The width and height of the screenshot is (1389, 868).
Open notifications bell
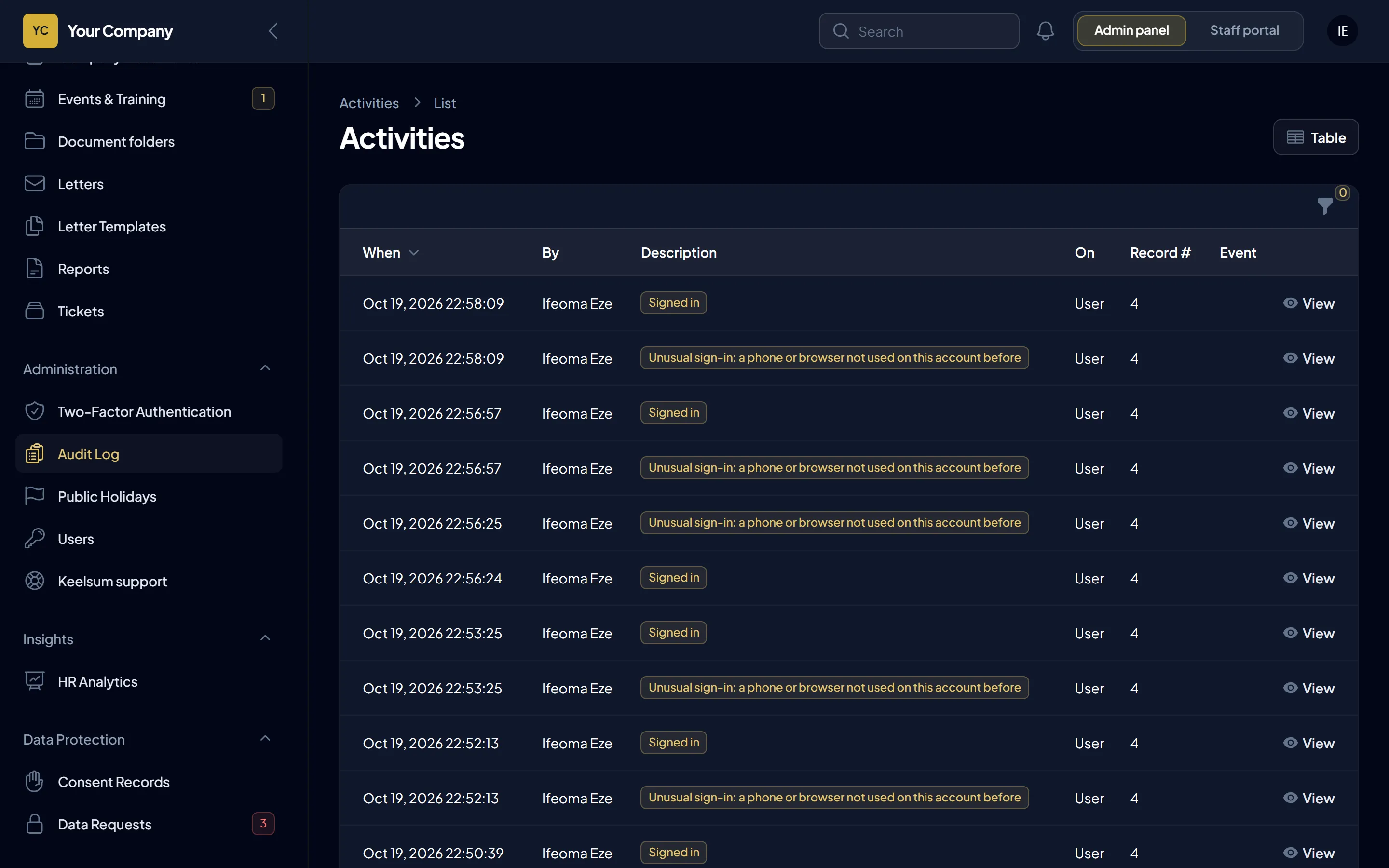coord(1045,31)
